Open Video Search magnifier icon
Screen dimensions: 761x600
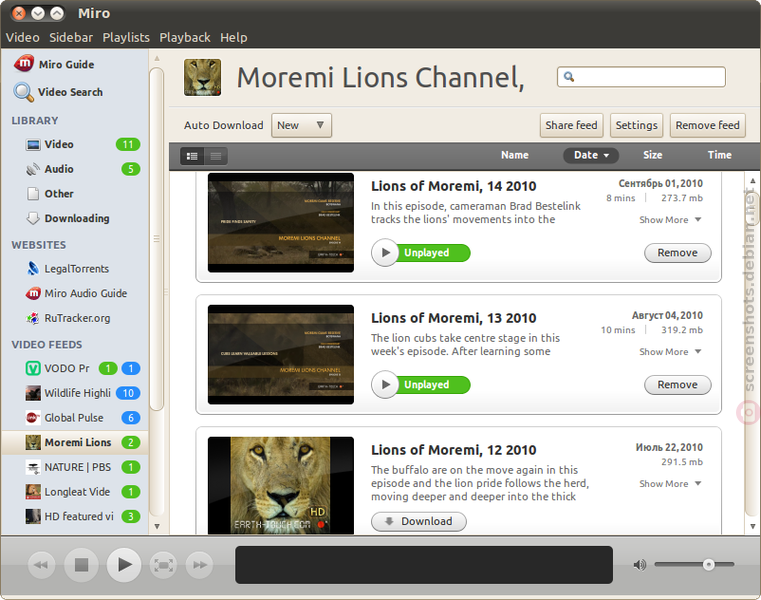pyautogui.click(x=23, y=92)
